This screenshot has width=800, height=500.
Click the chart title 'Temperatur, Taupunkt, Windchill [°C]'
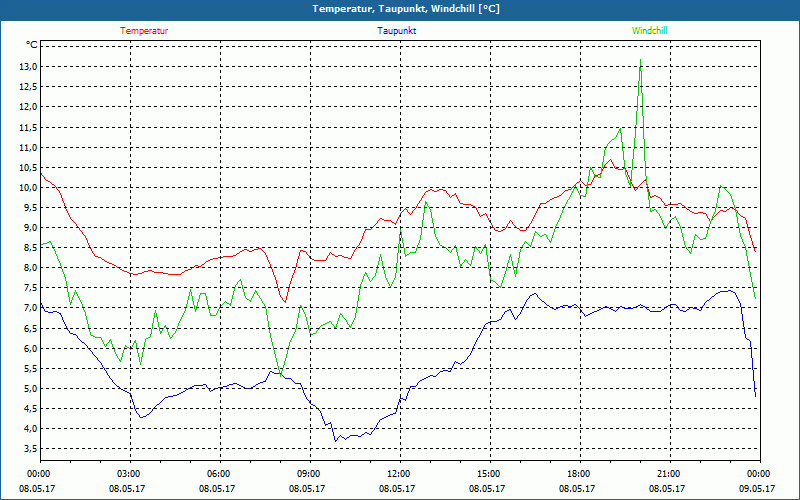pos(406,9)
